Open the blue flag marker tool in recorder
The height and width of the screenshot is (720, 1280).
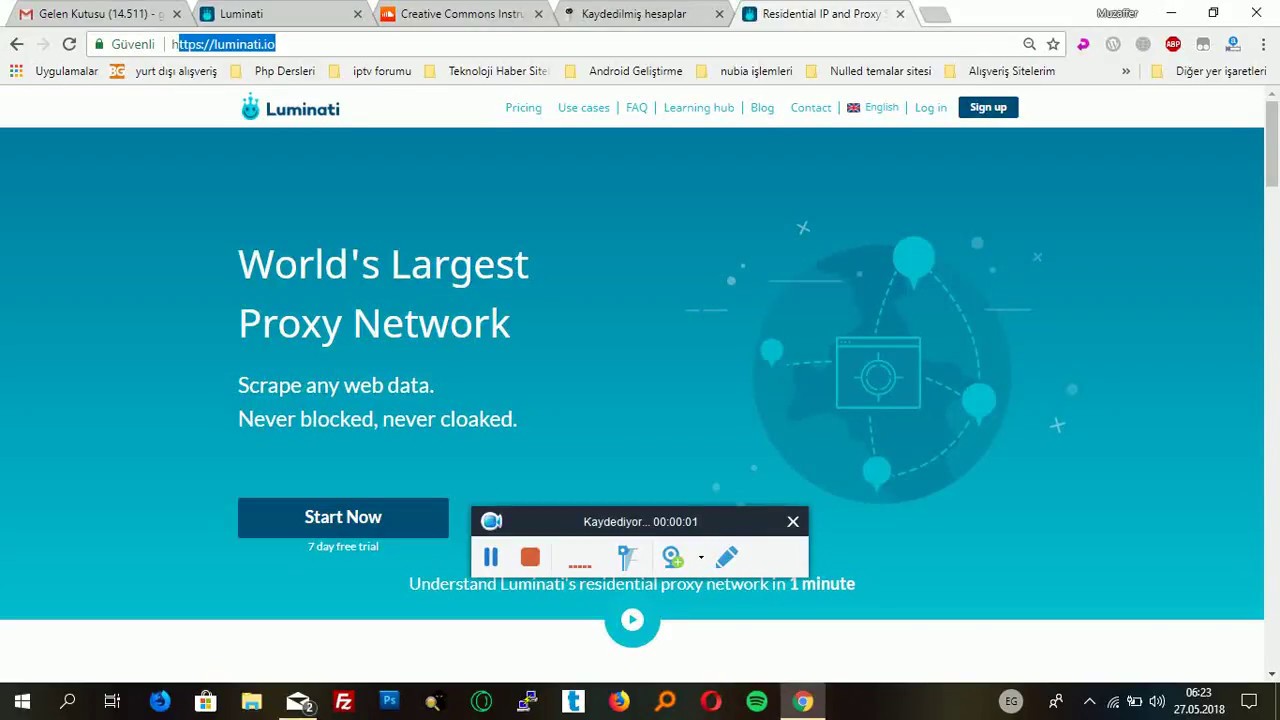pyautogui.click(x=627, y=557)
